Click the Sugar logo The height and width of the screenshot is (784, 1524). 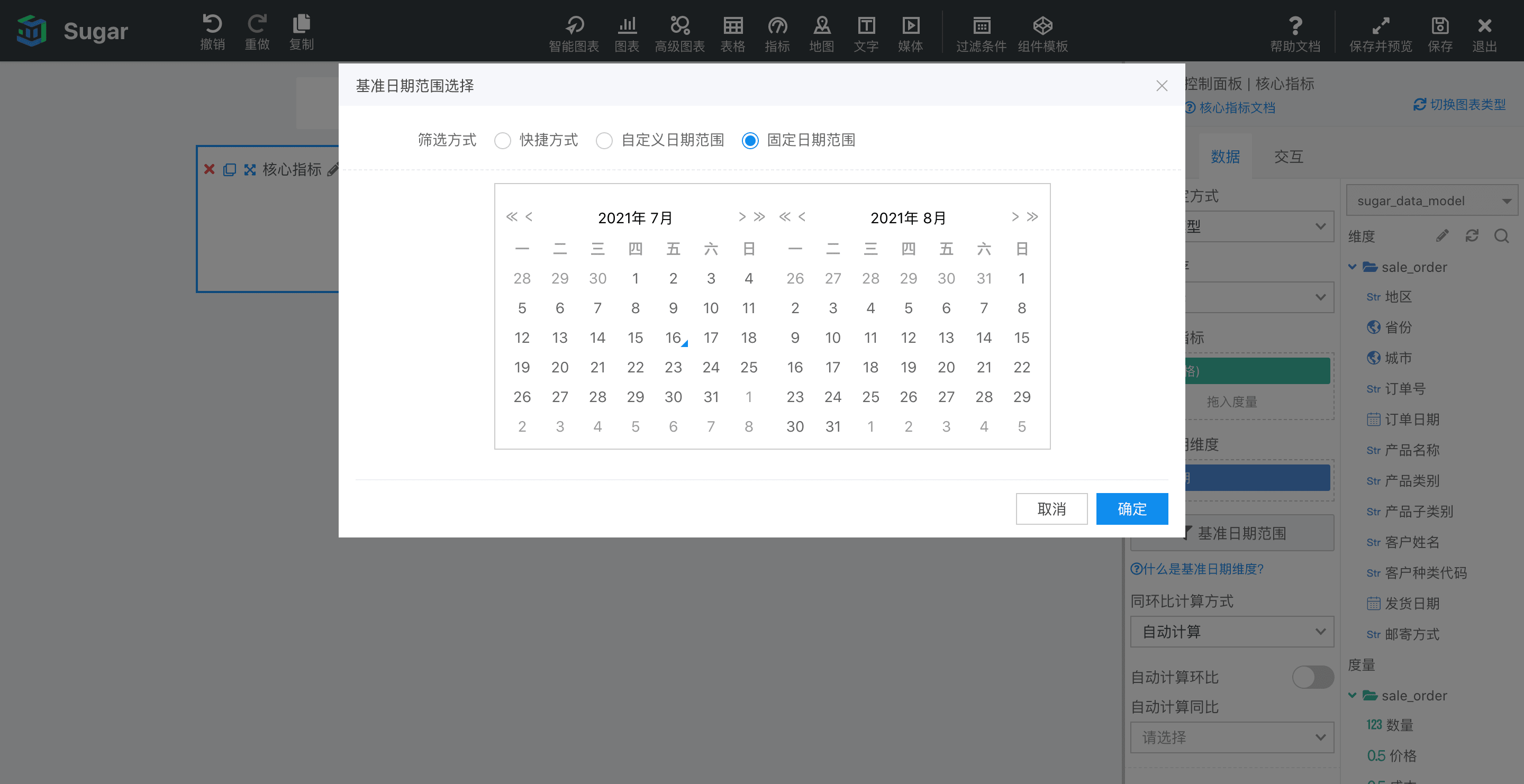pos(32,31)
